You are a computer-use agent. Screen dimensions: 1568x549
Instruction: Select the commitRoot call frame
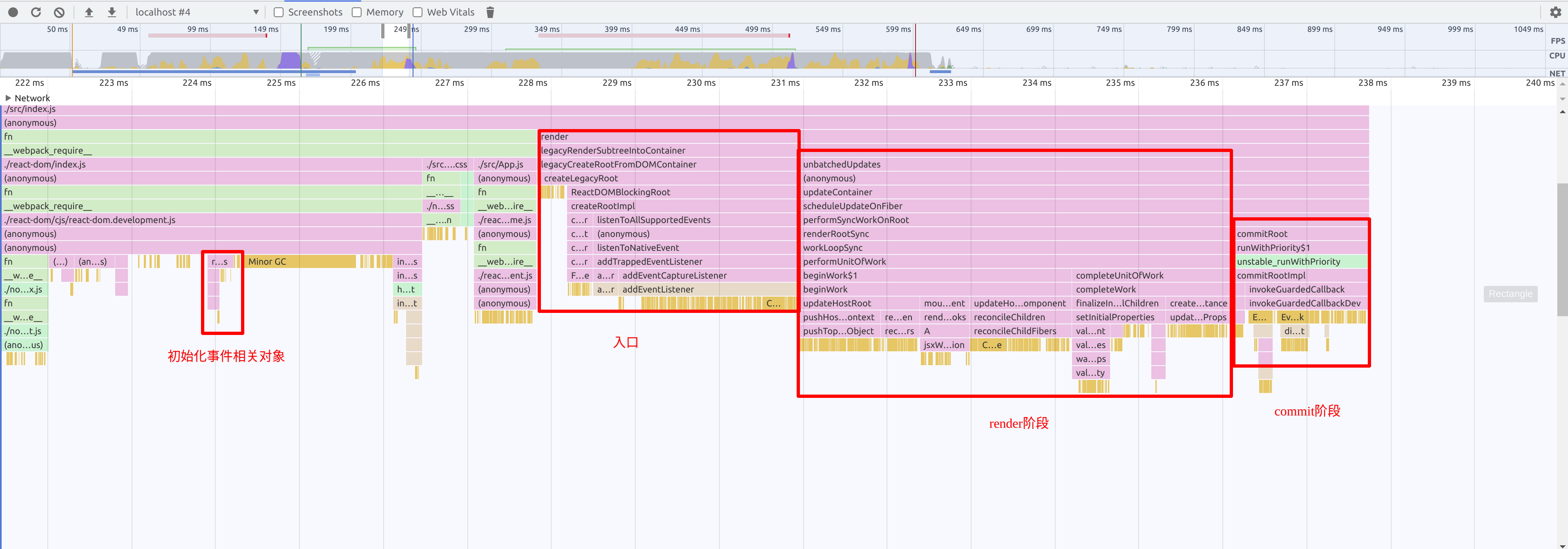pyautogui.click(x=1262, y=234)
